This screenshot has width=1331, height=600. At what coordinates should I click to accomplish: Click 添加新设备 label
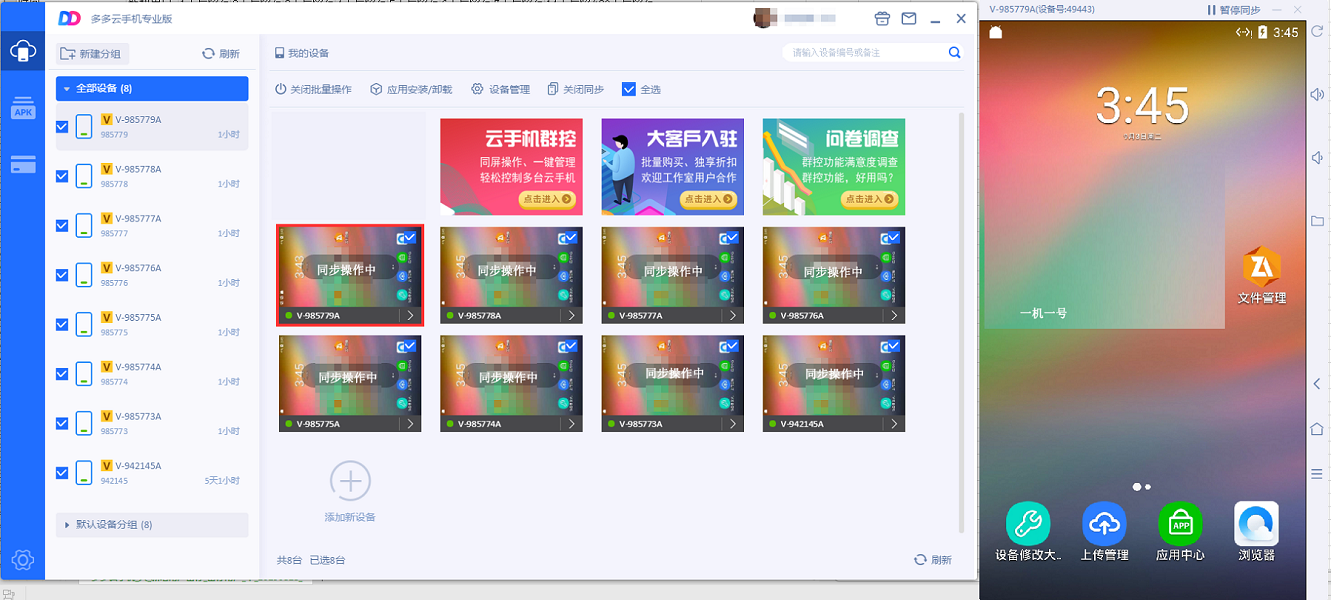pos(350,517)
